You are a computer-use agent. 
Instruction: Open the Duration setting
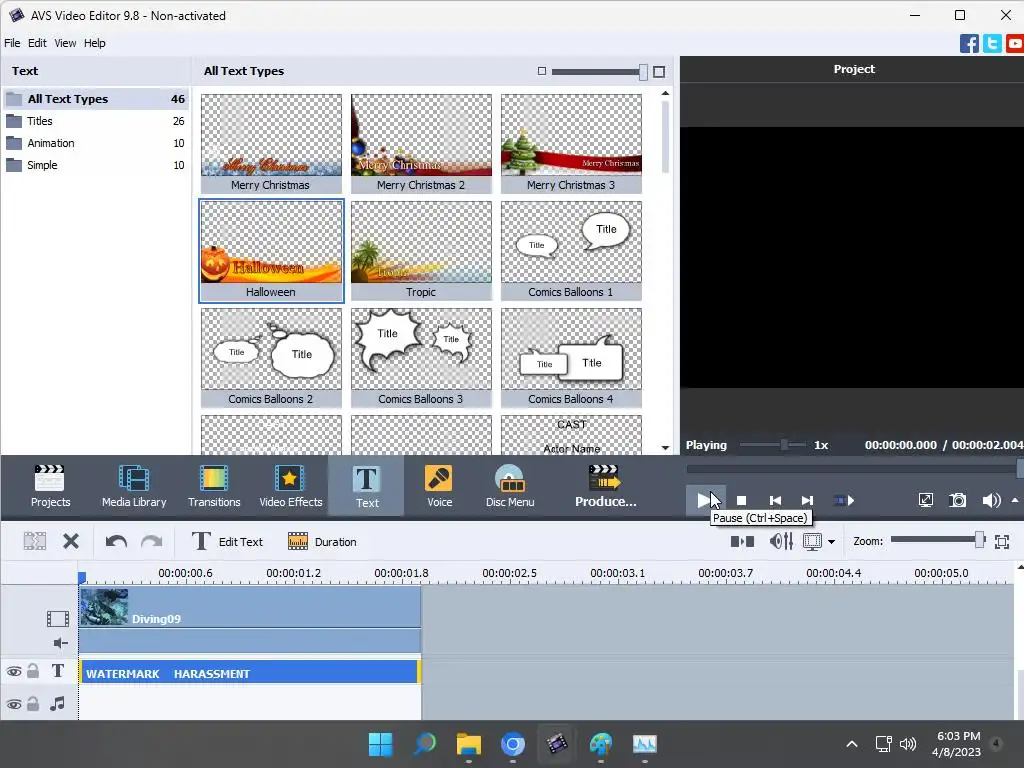coord(322,541)
